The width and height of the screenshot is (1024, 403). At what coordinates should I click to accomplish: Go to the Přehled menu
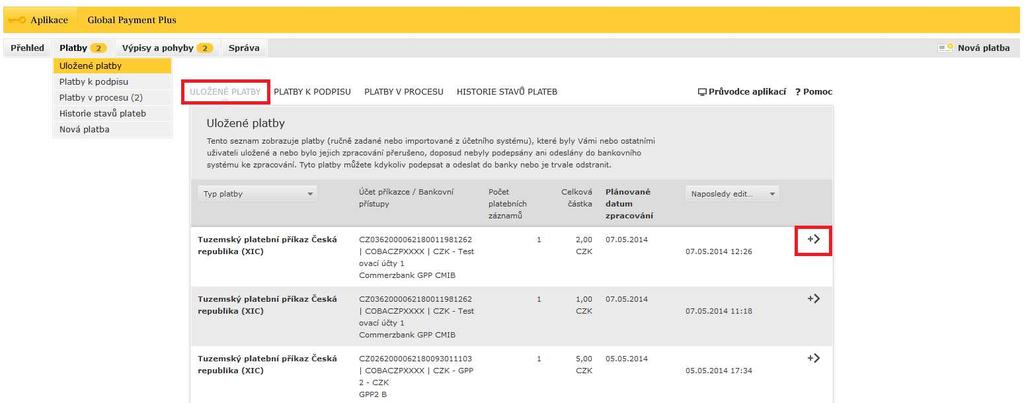27,48
